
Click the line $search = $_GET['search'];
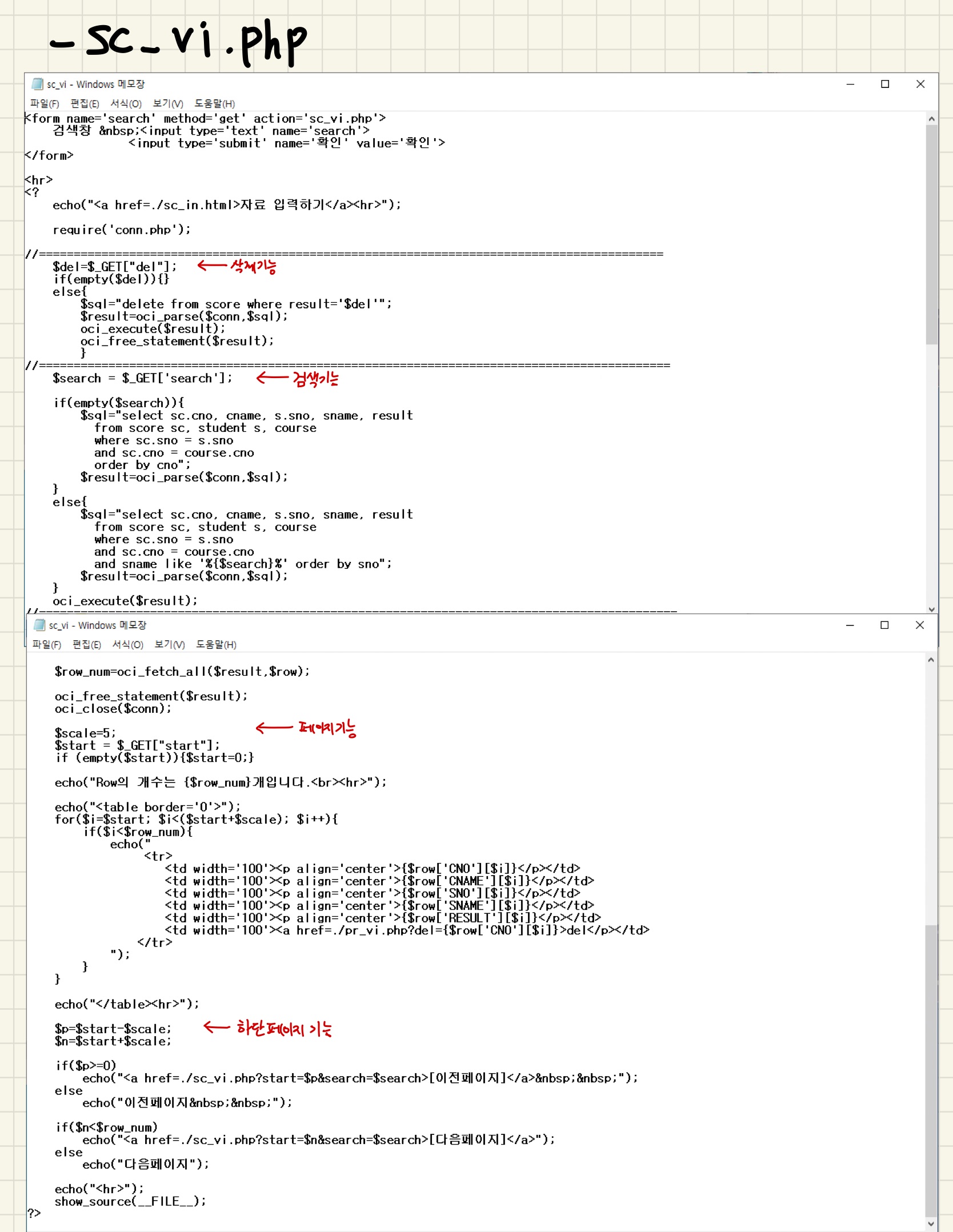tap(143, 378)
